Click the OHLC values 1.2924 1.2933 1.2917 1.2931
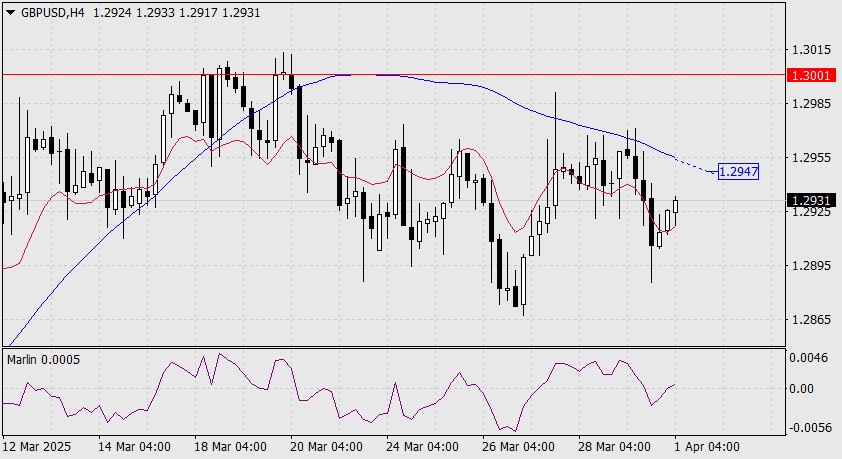 pos(177,13)
